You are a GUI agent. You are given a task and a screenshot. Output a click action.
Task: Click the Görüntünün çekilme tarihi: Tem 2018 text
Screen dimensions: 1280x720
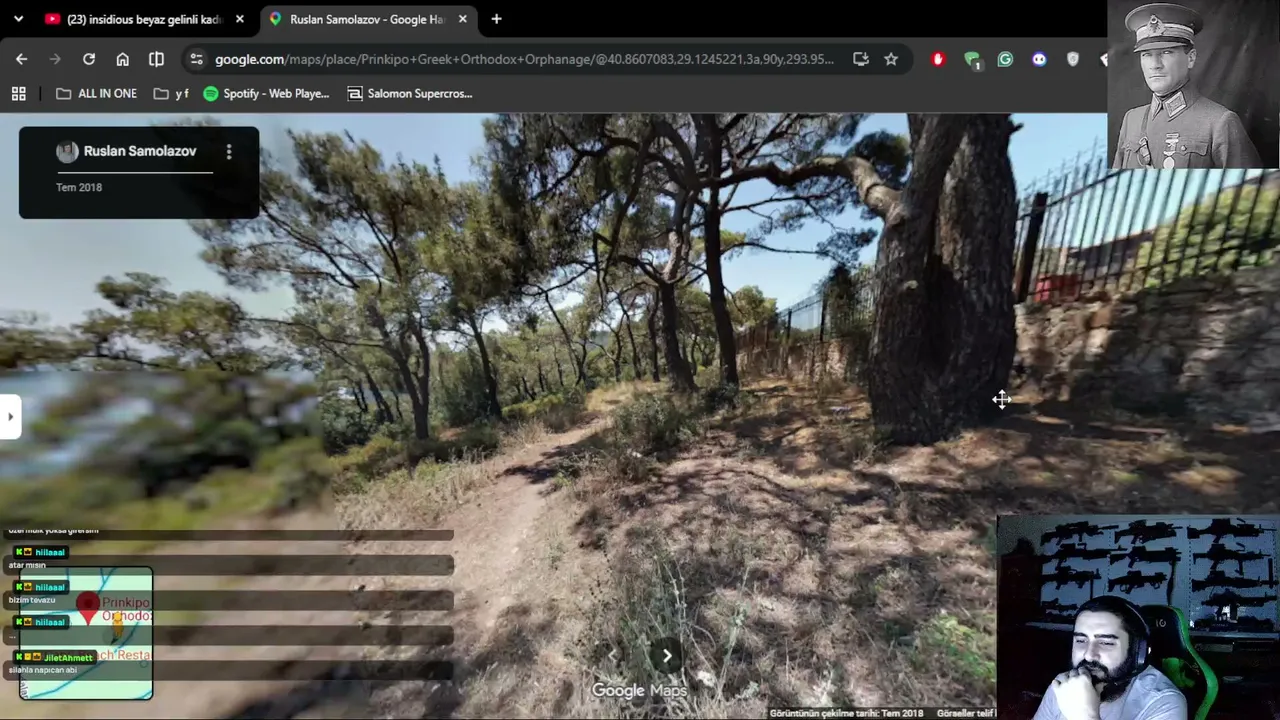click(x=847, y=713)
